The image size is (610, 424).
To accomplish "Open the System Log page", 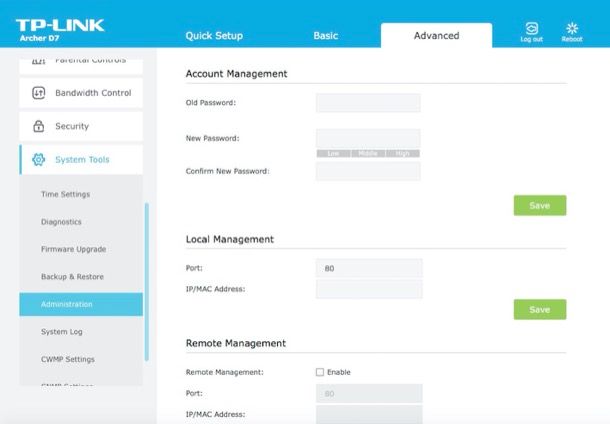I will [x=61, y=332].
